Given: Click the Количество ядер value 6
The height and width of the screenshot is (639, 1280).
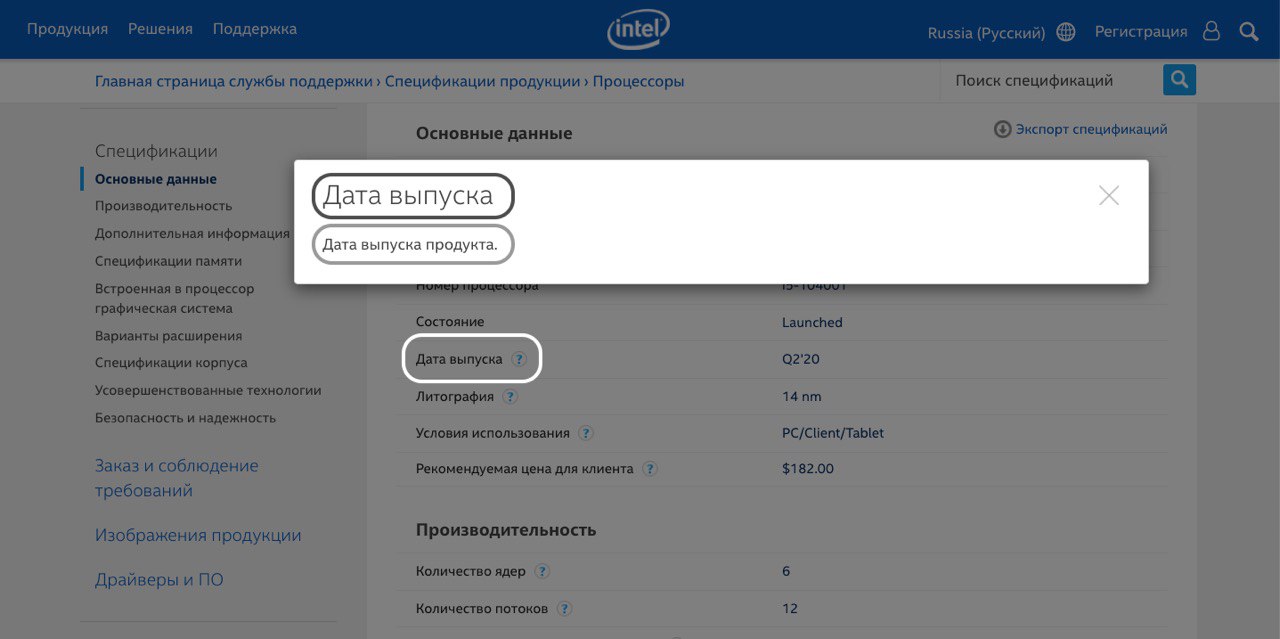Looking at the screenshot, I should pos(786,571).
